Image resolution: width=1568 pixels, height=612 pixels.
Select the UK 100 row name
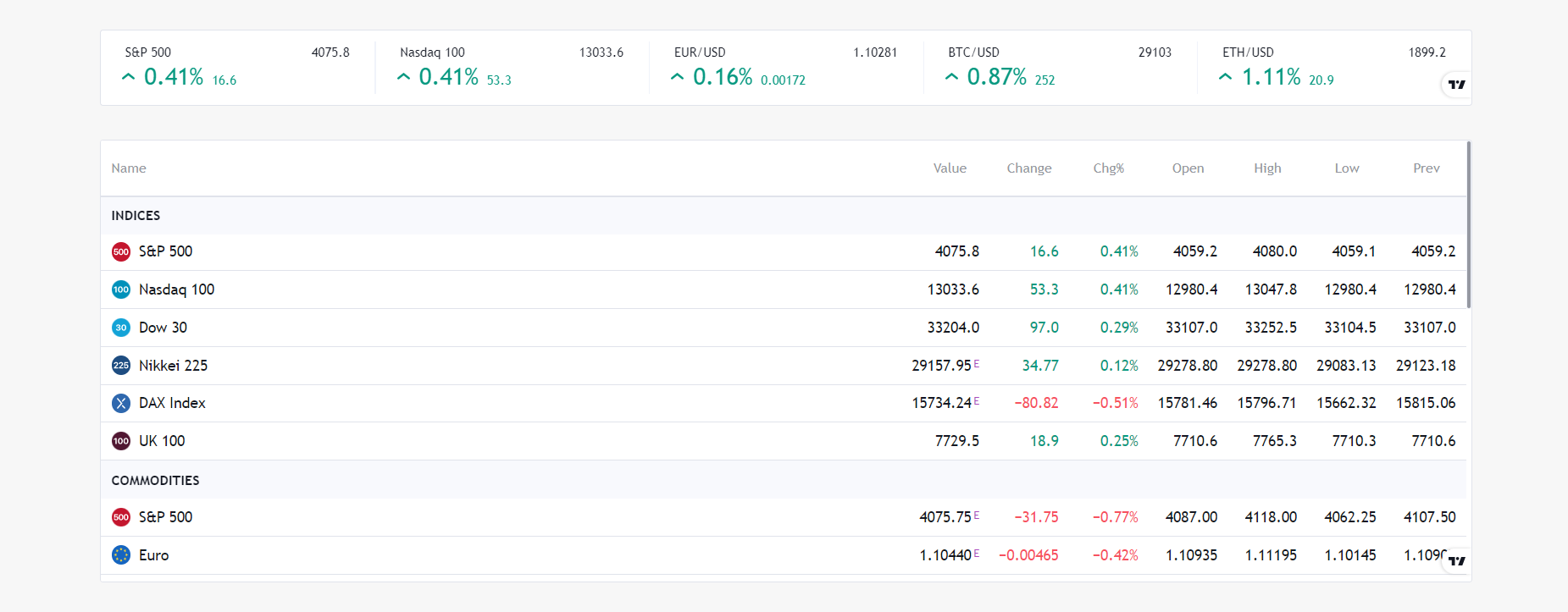pos(162,441)
